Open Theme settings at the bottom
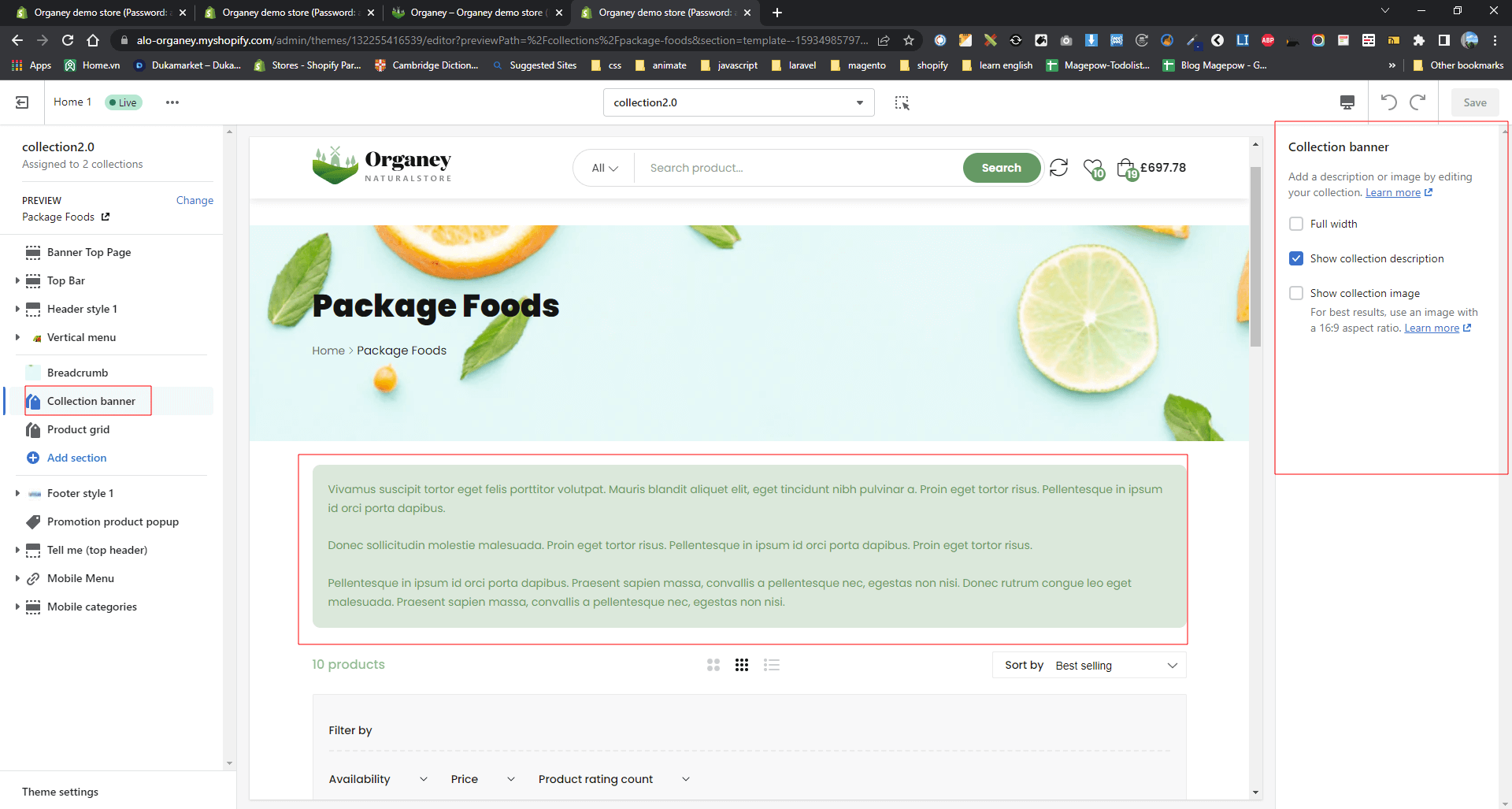The image size is (1512, 809). [60, 792]
